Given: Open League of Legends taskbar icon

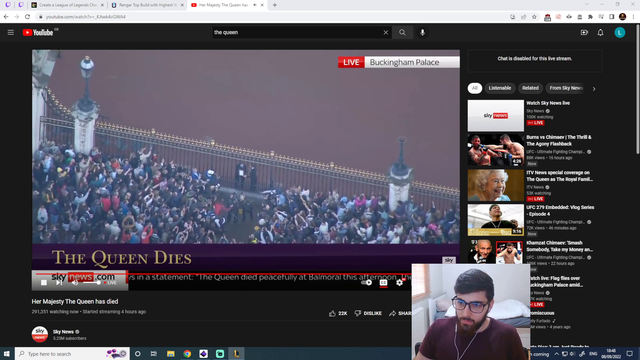Looking at the screenshot, I should pos(236,353).
